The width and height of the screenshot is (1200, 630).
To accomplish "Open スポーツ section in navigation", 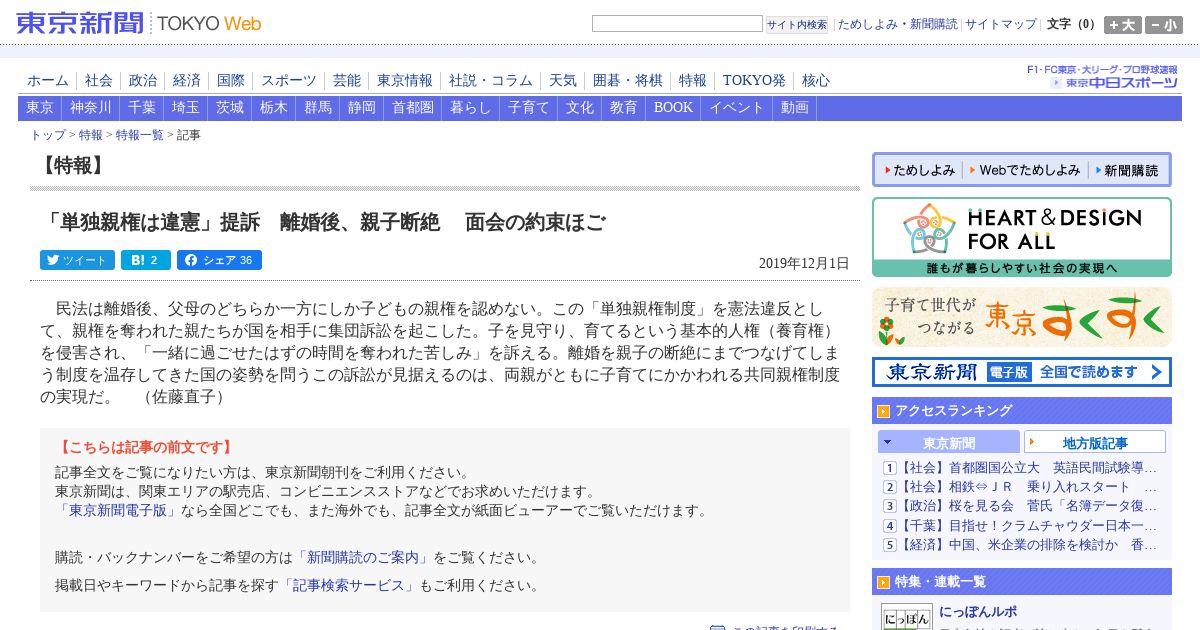I will (289, 81).
